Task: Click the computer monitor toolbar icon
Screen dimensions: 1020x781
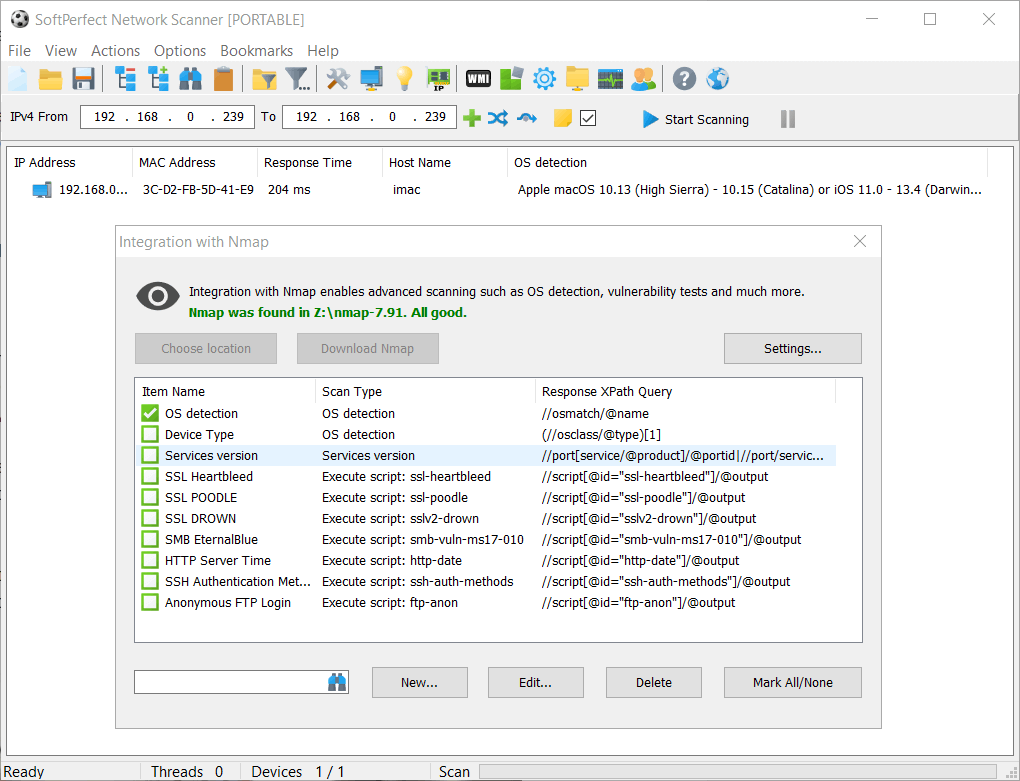Action: 371,79
